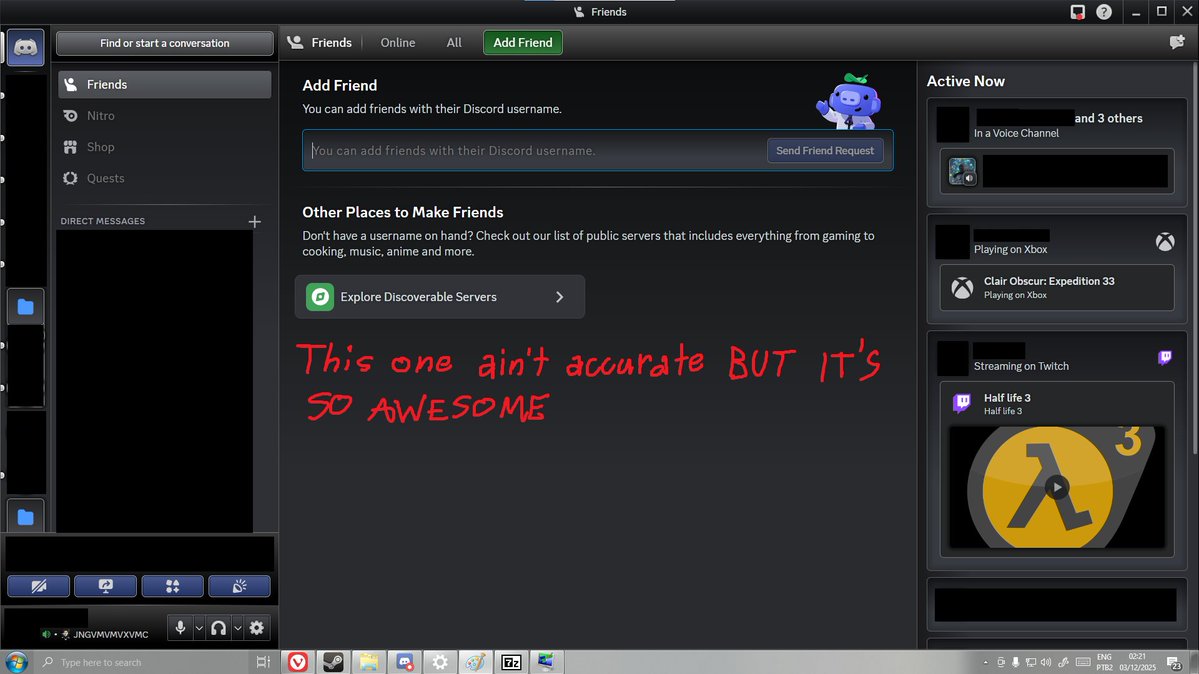
Task: Open Nitro page
Action: coord(164,116)
